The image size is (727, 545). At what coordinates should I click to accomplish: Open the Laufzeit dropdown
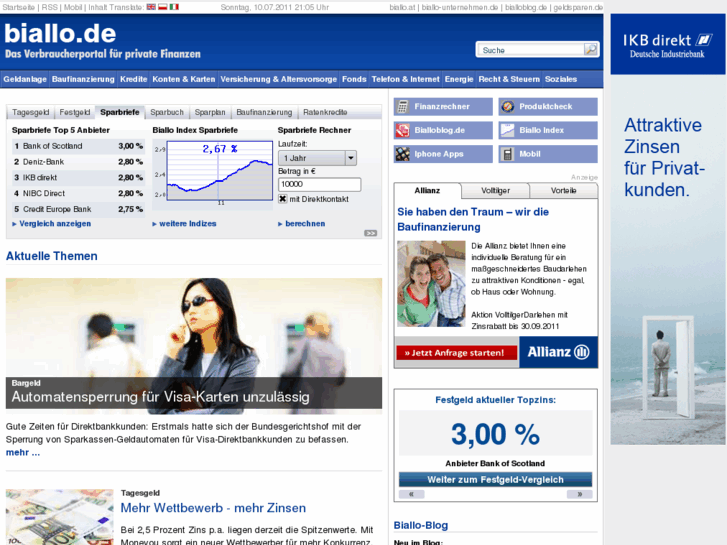317,158
